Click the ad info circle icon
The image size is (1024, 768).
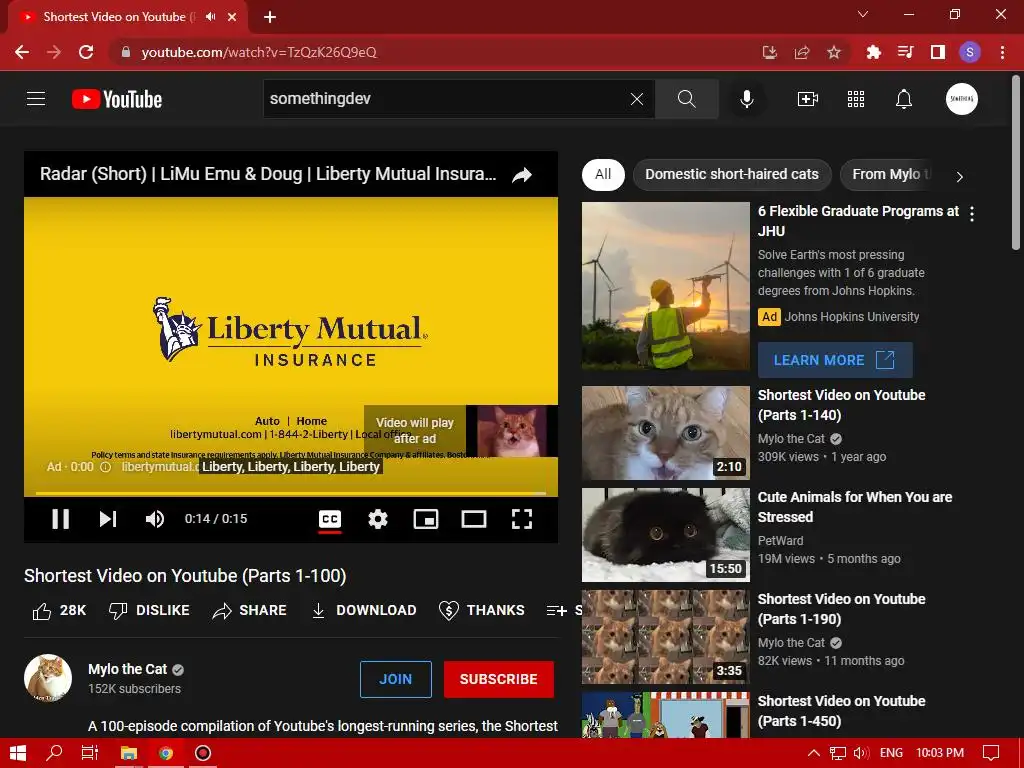coord(105,467)
